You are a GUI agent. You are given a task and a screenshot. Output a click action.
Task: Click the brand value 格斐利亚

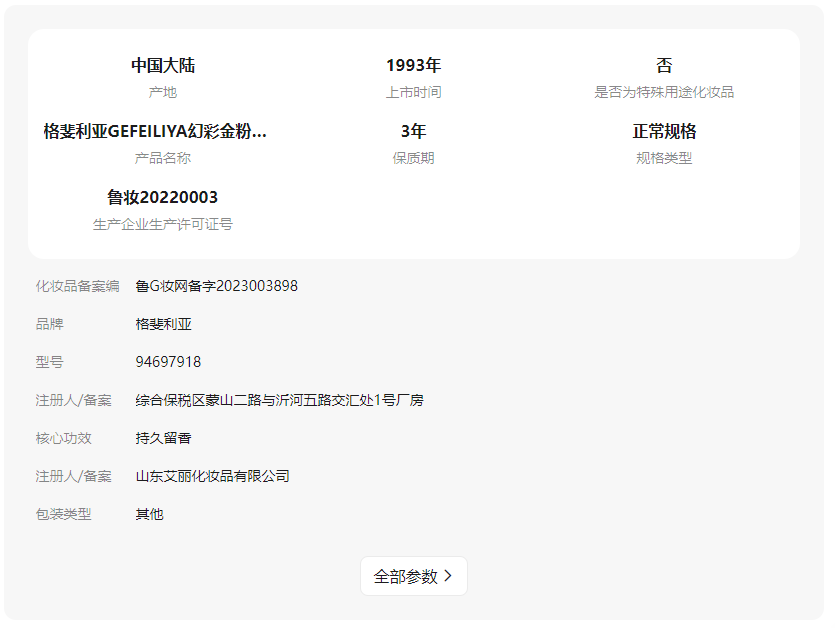click(x=164, y=324)
